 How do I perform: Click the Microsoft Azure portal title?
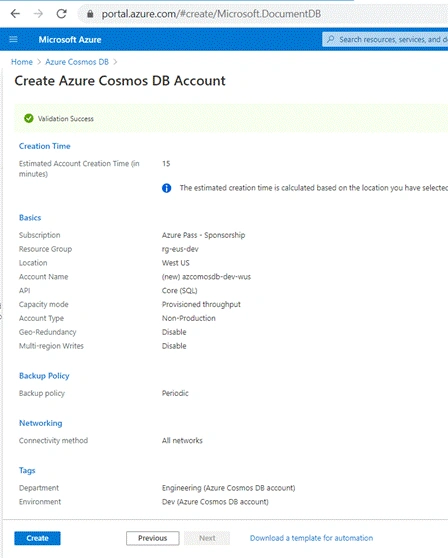(70, 40)
